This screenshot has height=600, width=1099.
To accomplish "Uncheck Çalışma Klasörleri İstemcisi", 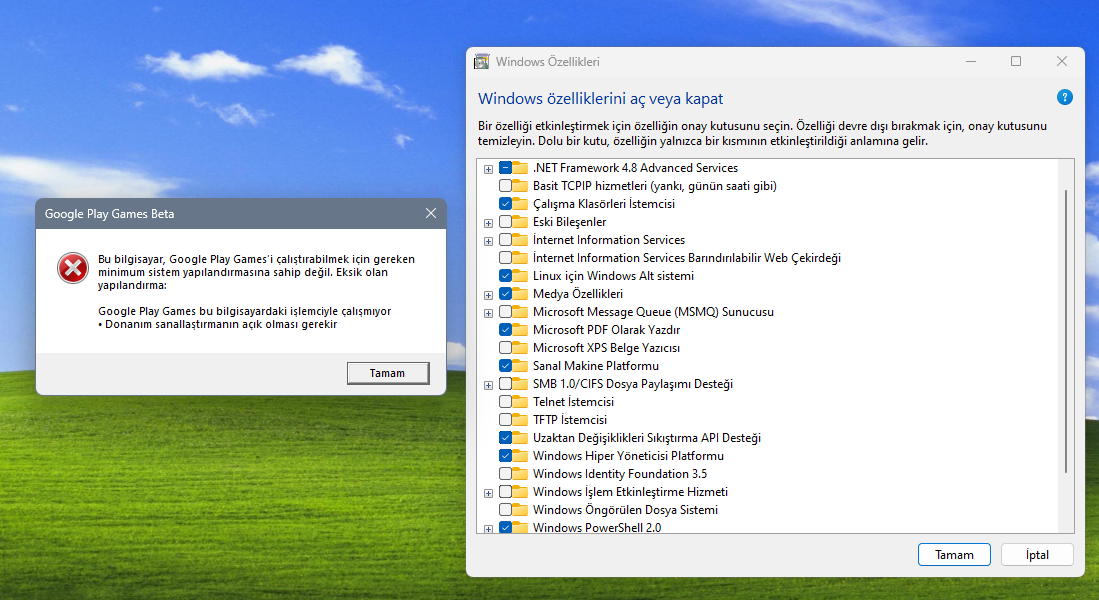I will [x=505, y=204].
